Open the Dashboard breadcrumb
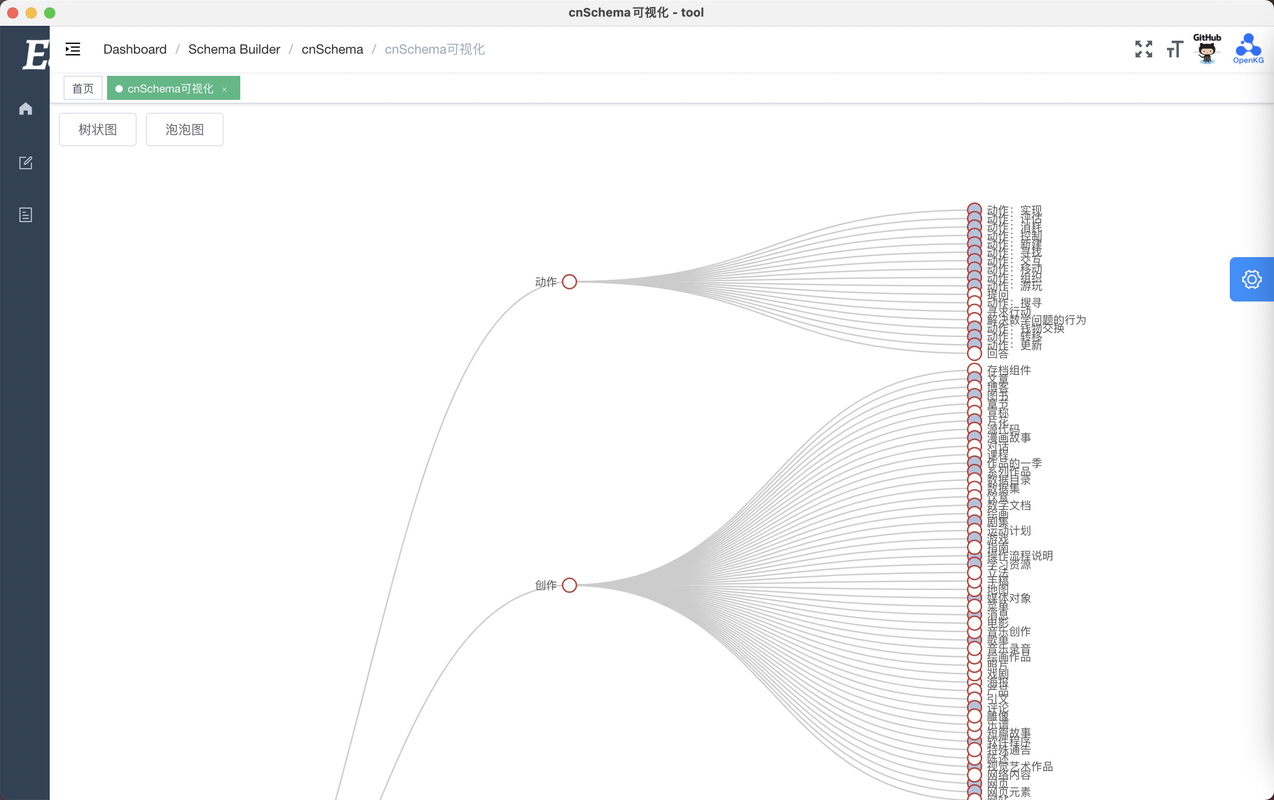The height and width of the screenshot is (800, 1274). (x=135, y=49)
